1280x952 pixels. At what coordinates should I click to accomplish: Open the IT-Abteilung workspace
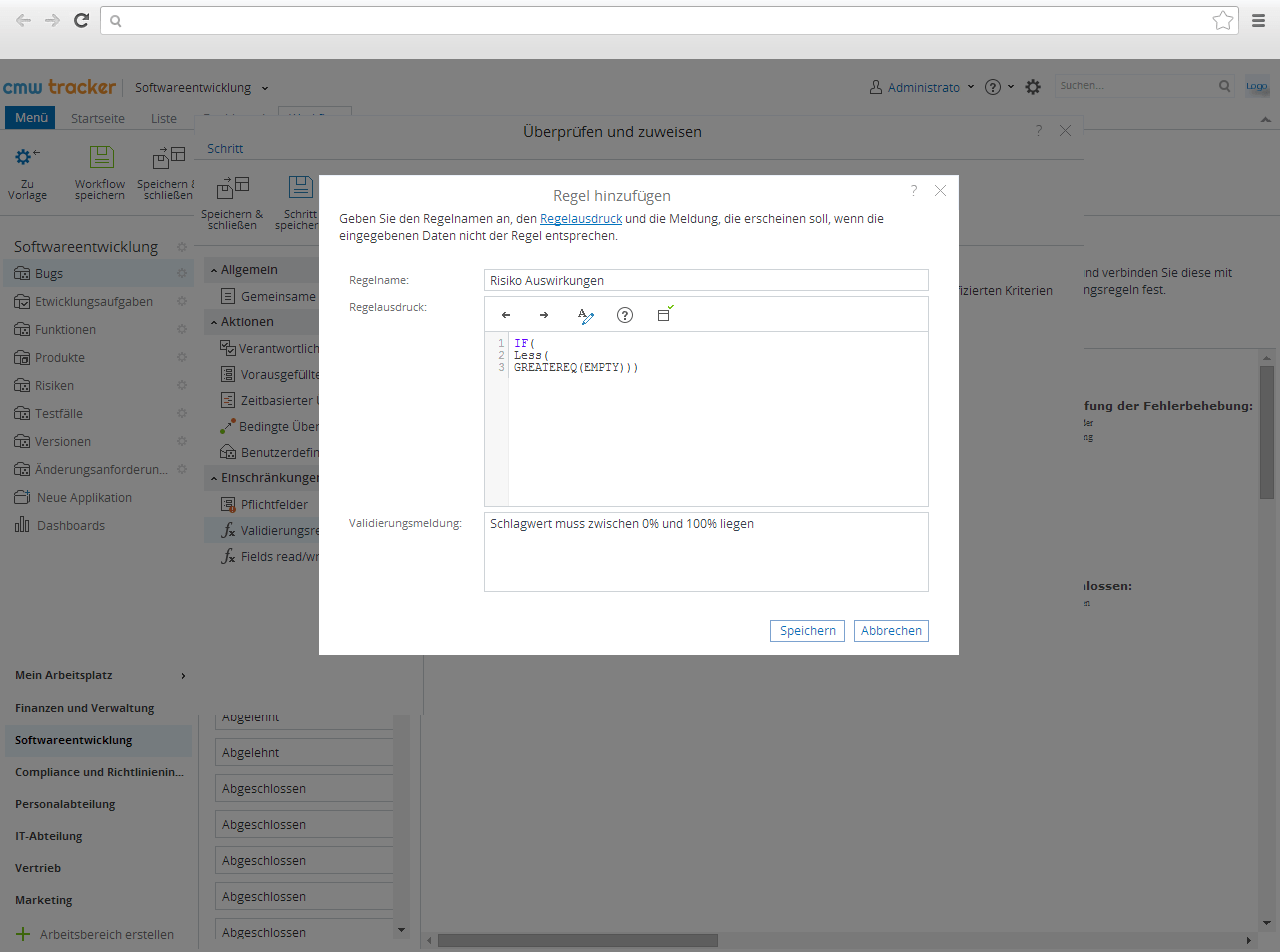click(x=49, y=836)
